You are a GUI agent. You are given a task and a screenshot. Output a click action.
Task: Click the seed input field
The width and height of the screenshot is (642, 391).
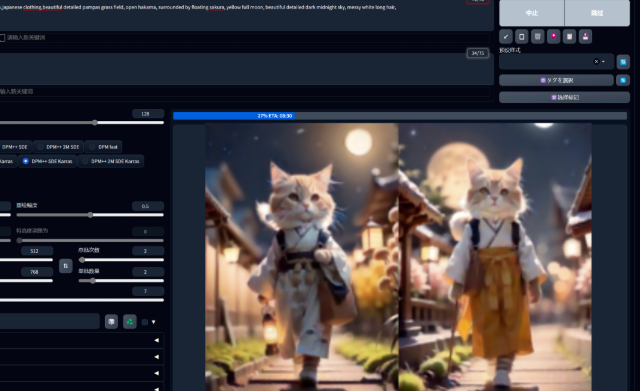pyautogui.click(x=50, y=321)
